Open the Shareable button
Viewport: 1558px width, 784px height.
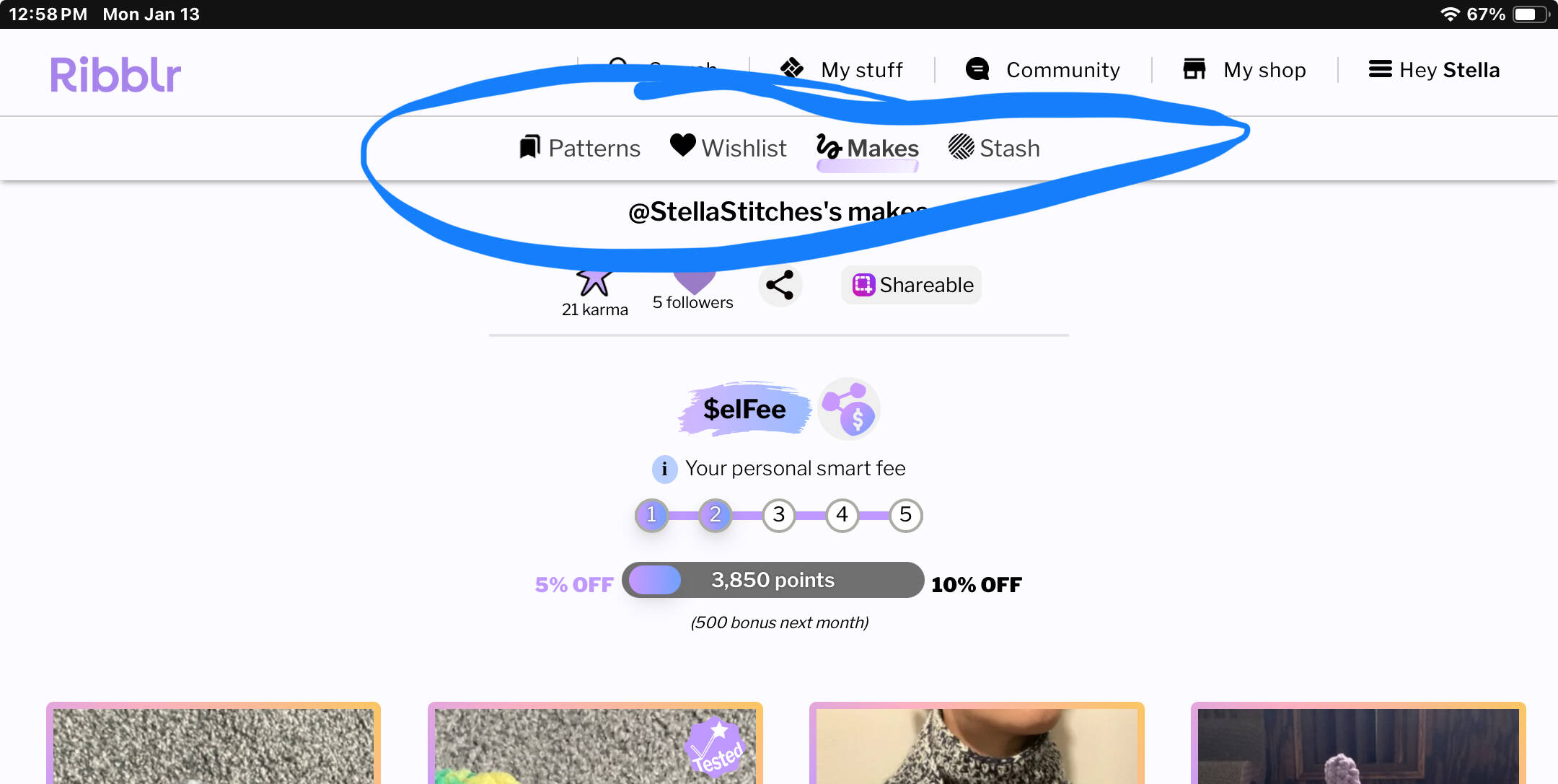click(911, 285)
